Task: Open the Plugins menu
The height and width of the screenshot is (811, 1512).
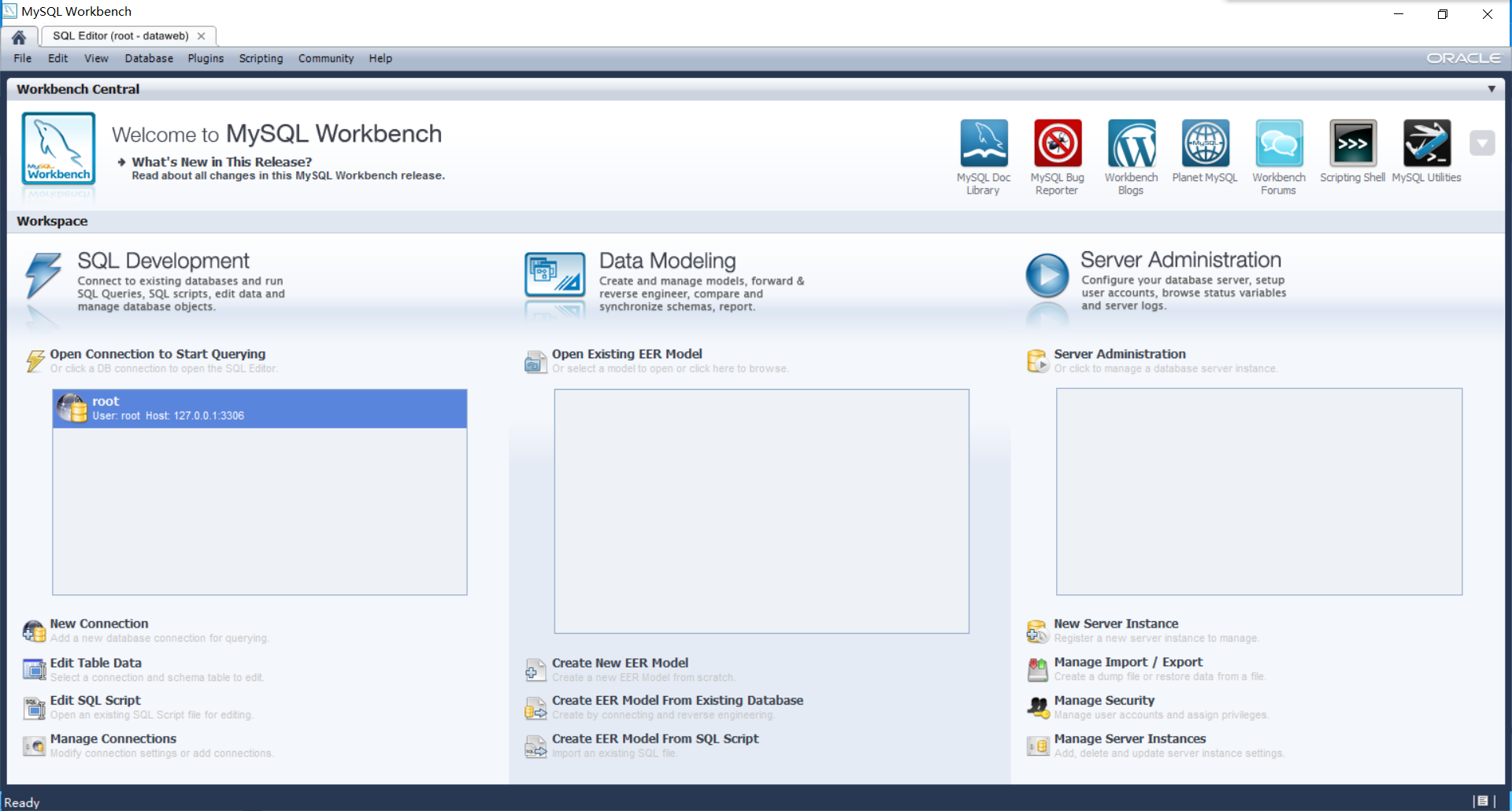Action: pyautogui.click(x=206, y=58)
